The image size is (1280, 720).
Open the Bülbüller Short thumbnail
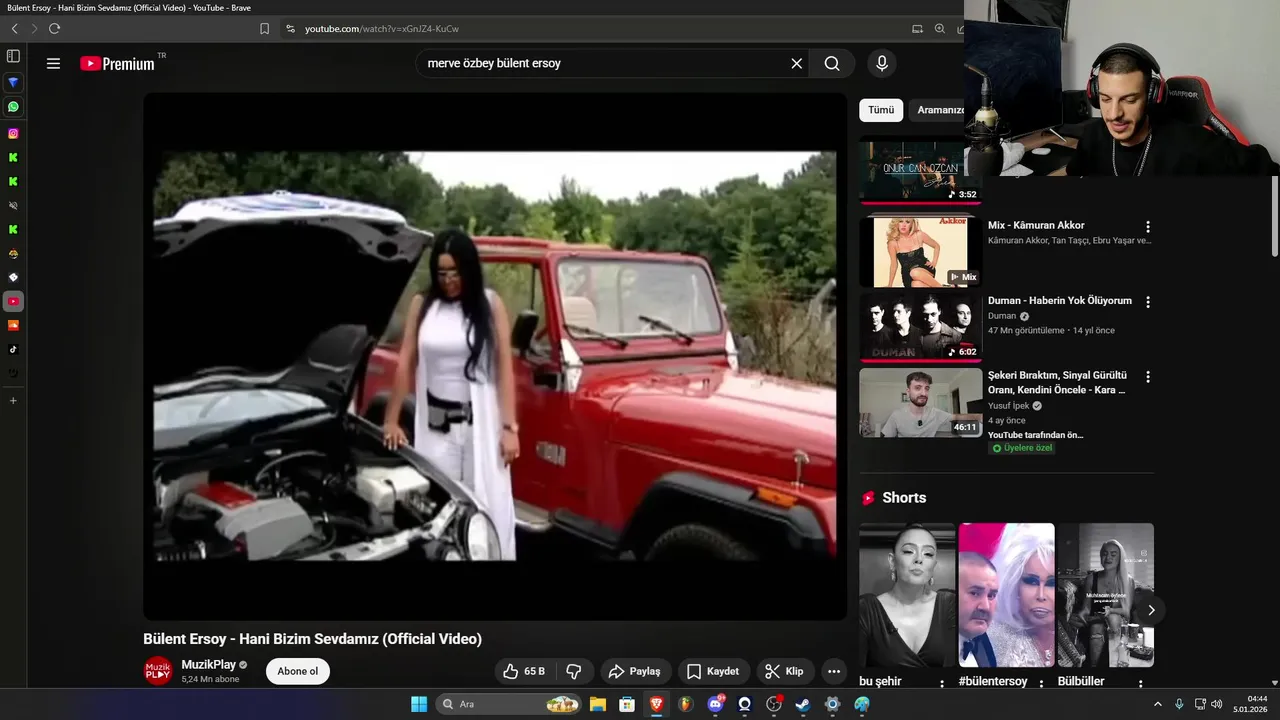(1105, 595)
